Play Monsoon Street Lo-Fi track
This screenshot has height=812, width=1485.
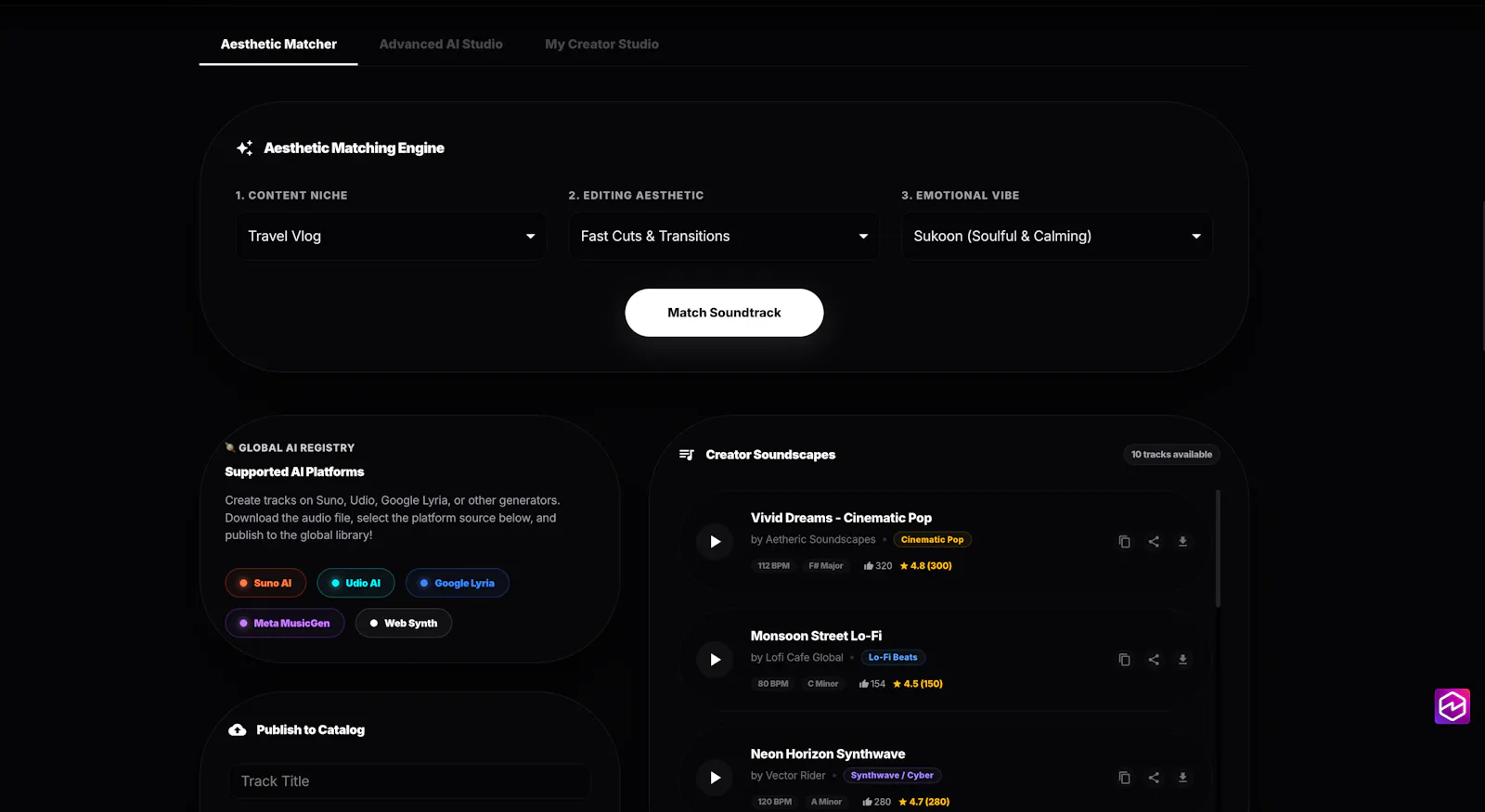(x=715, y=660)
